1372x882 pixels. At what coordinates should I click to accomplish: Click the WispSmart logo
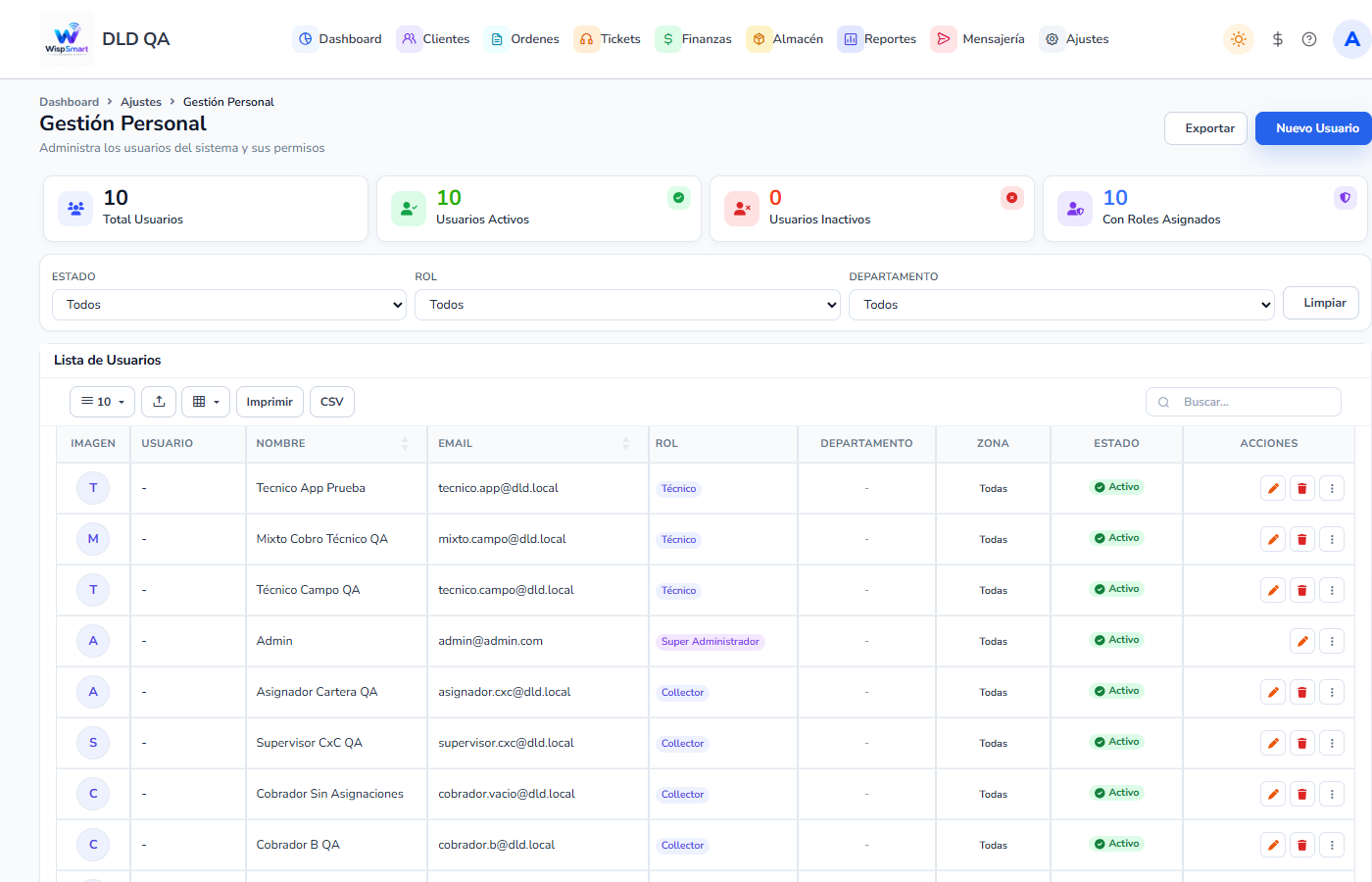click(67, 39)
